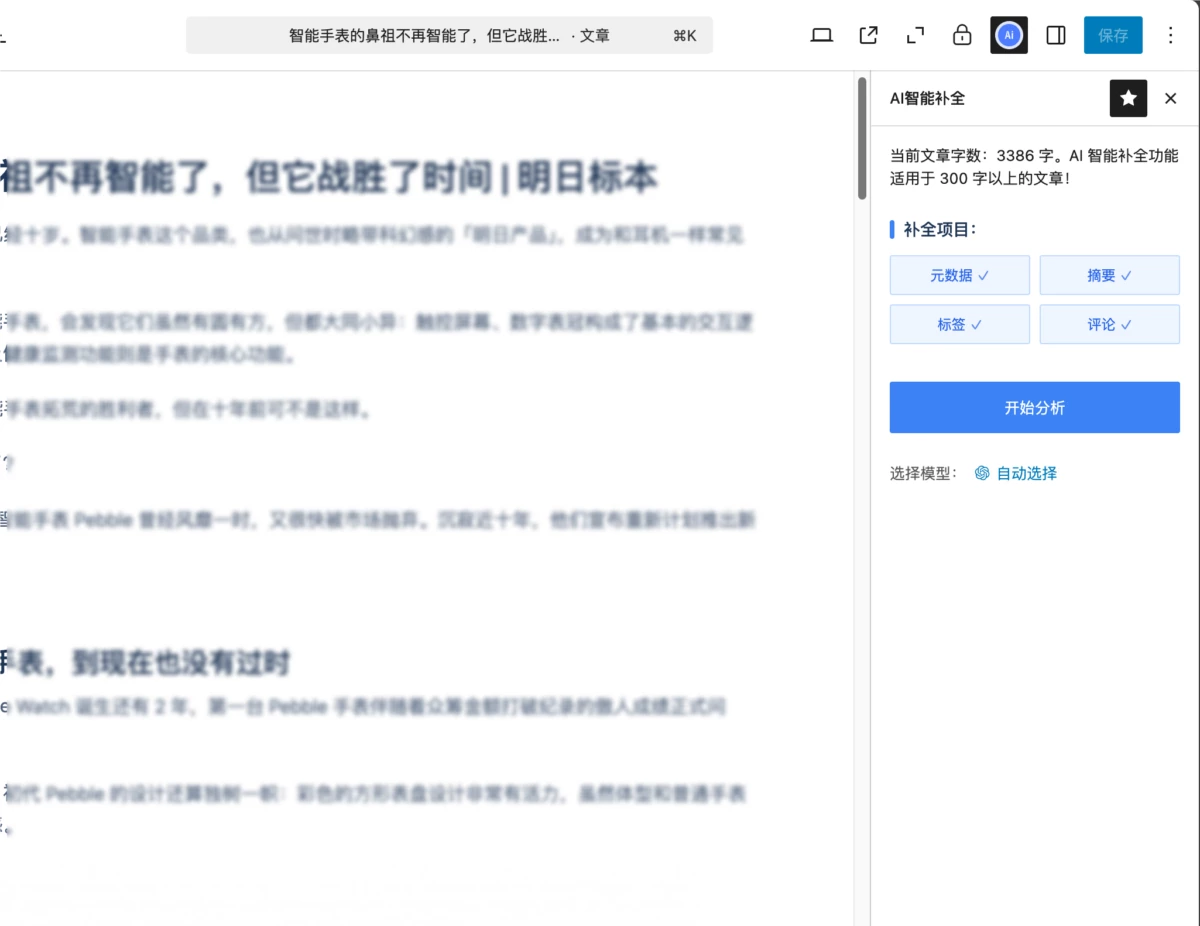Toggle the 摘要 completion item

point(1109,275)
